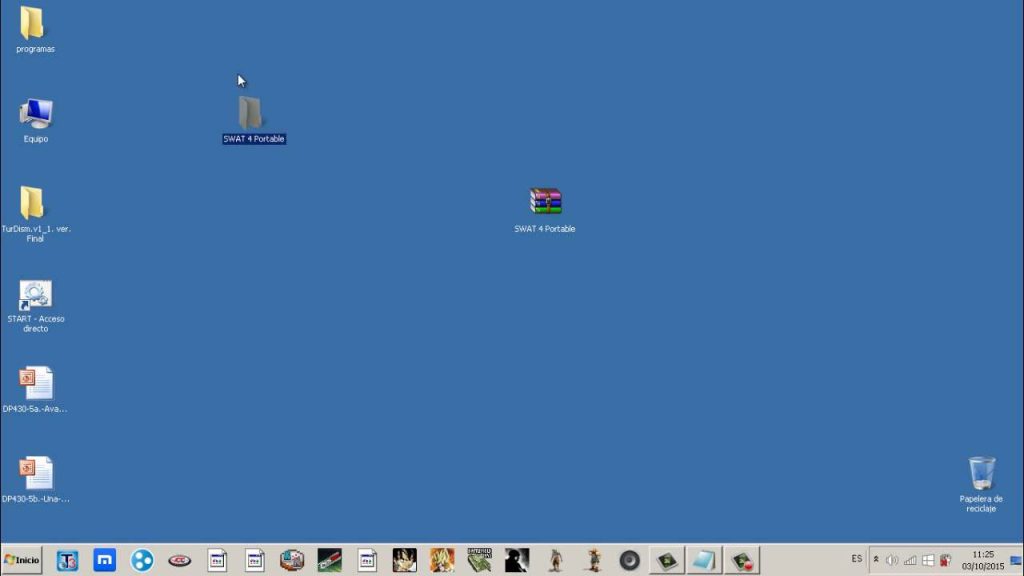Open the clock showing 11:25

tap(982, 560)
